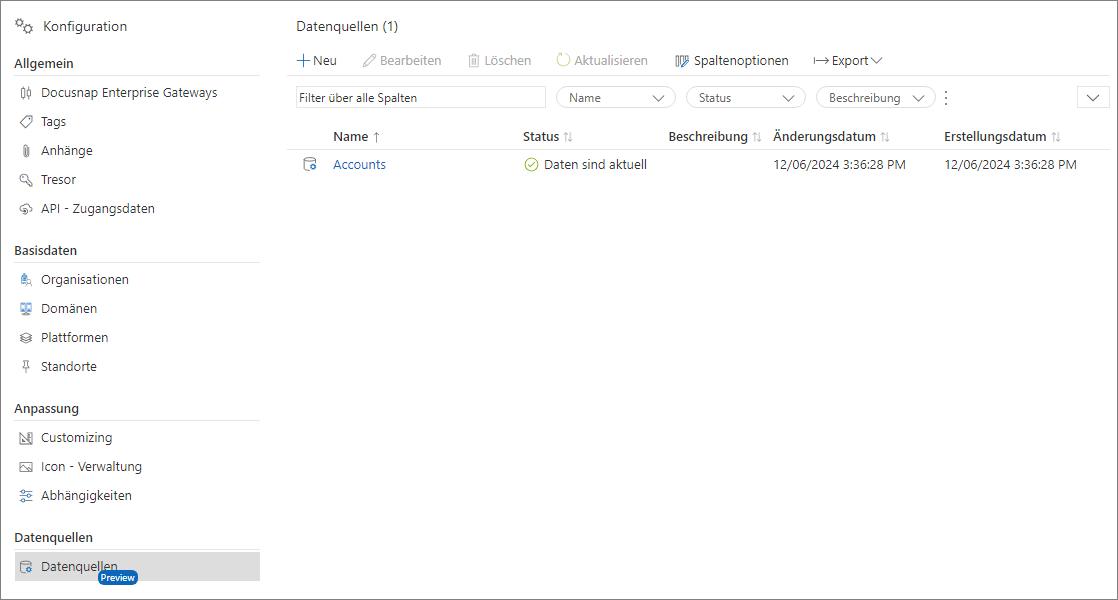
Task: Open the Export dropdown menu
Action: tap(848, 61)
